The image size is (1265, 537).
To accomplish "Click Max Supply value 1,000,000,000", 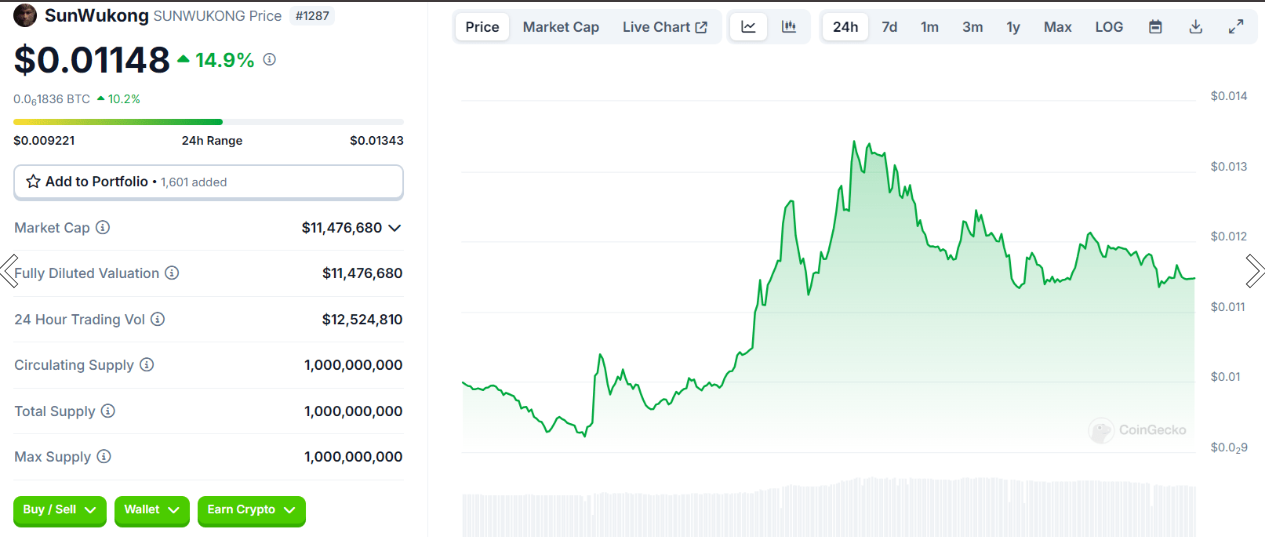I will (x=353, y=457).
